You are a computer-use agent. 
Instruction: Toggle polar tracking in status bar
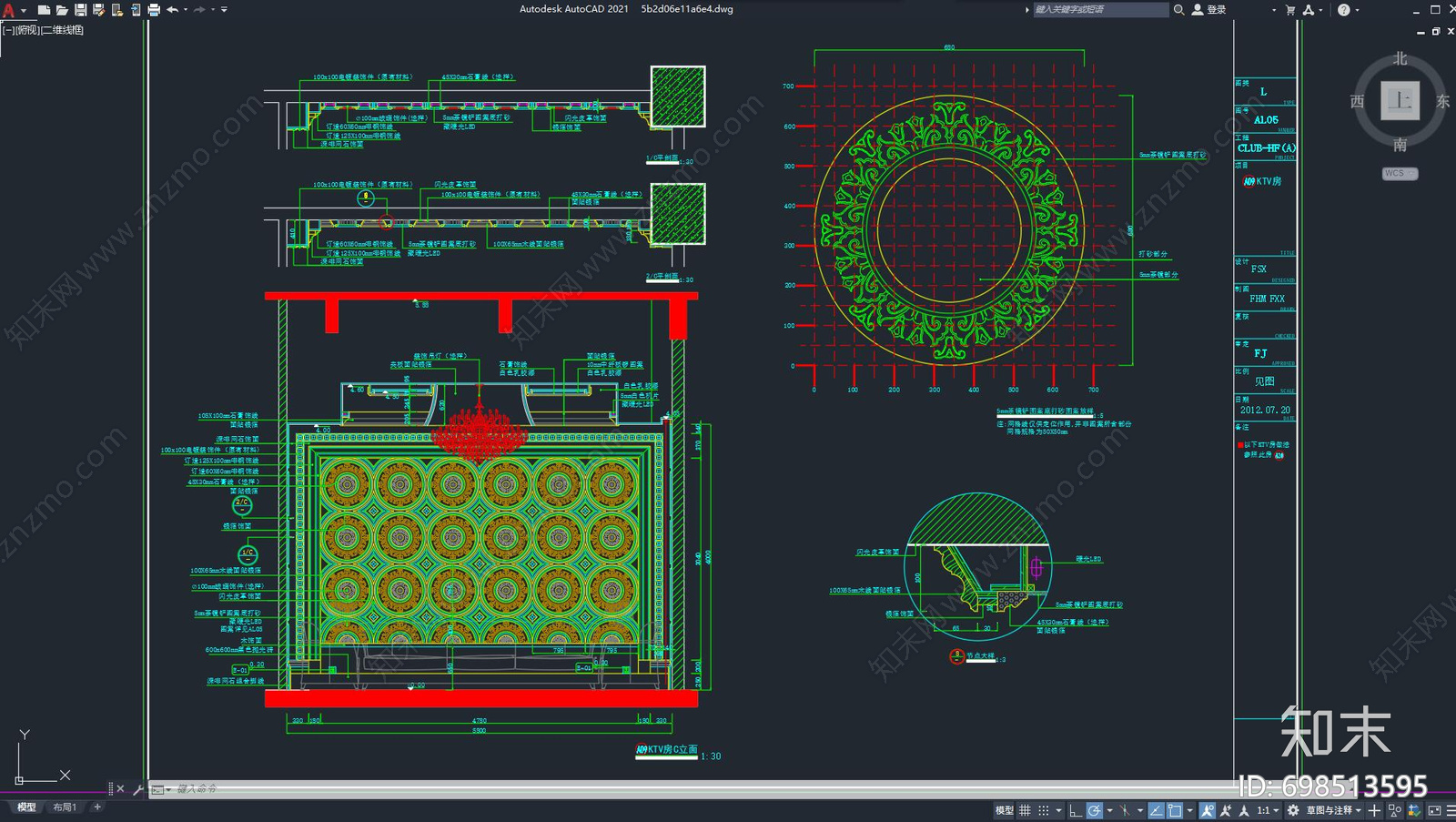click(x=1094, y=810)
